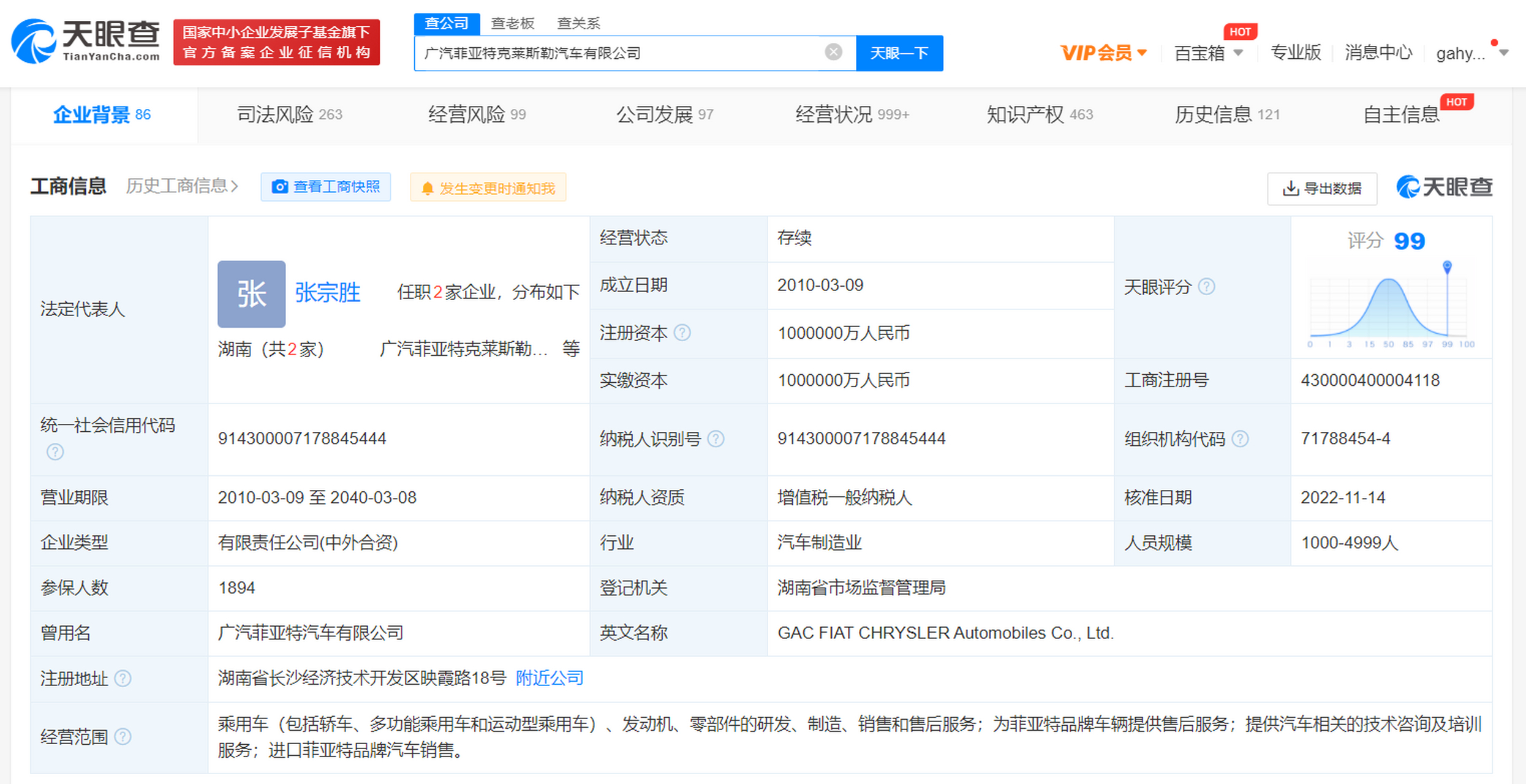This screenshot has height=784, width=1526.
Task: Click the red 官方备案企业征信机构 banner
Action: 276,42
